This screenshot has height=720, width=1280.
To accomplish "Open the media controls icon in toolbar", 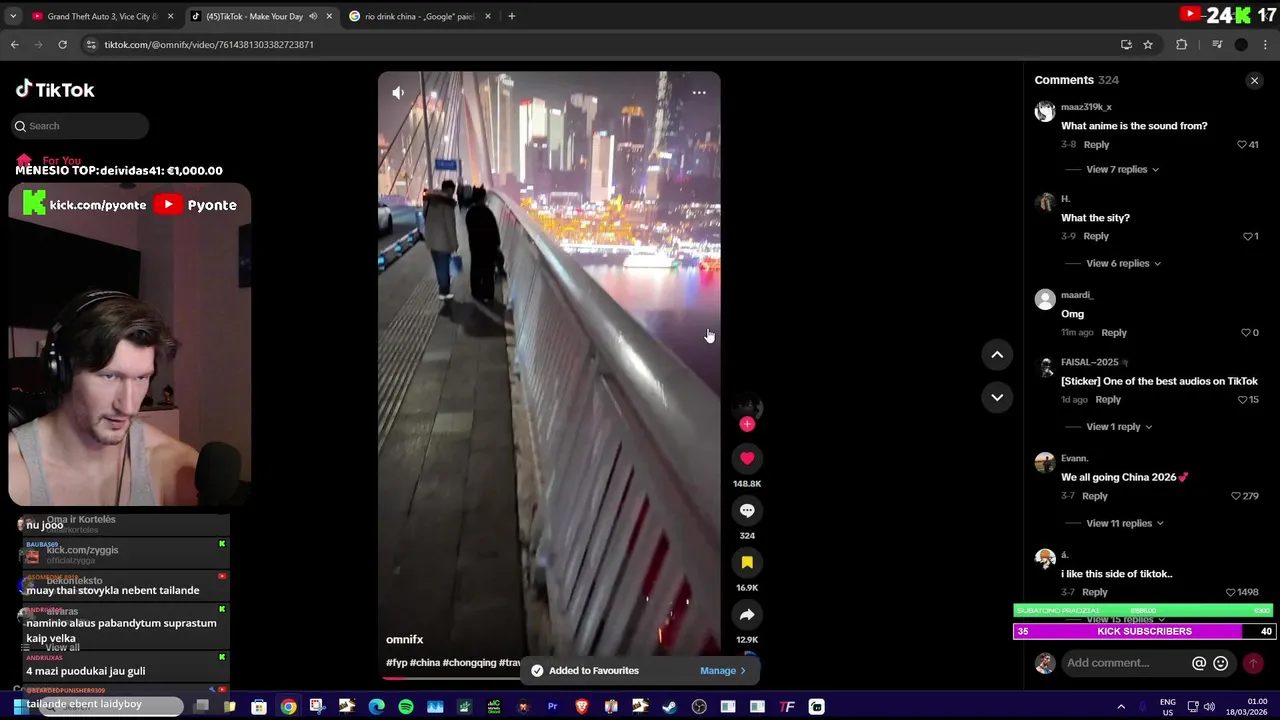I will 1217,44.
